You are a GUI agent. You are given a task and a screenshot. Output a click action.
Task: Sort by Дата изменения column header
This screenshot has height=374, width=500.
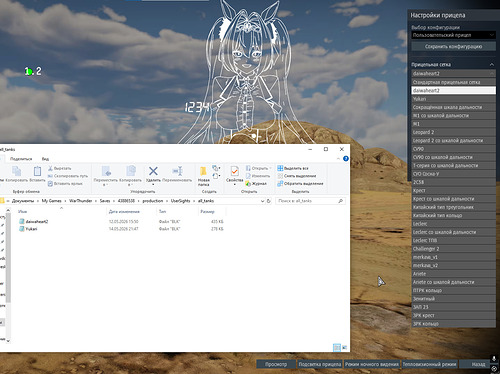[x=124, y=211]
